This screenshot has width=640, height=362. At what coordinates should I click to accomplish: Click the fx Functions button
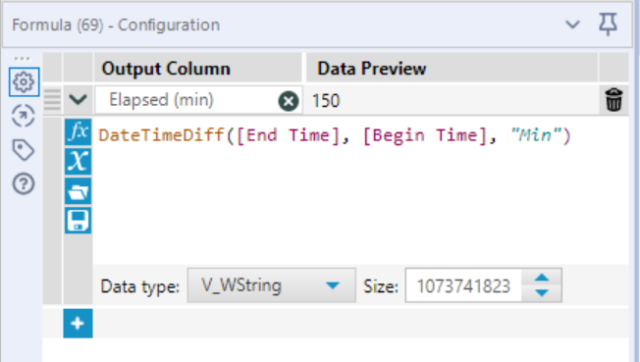tap(78, 132)
